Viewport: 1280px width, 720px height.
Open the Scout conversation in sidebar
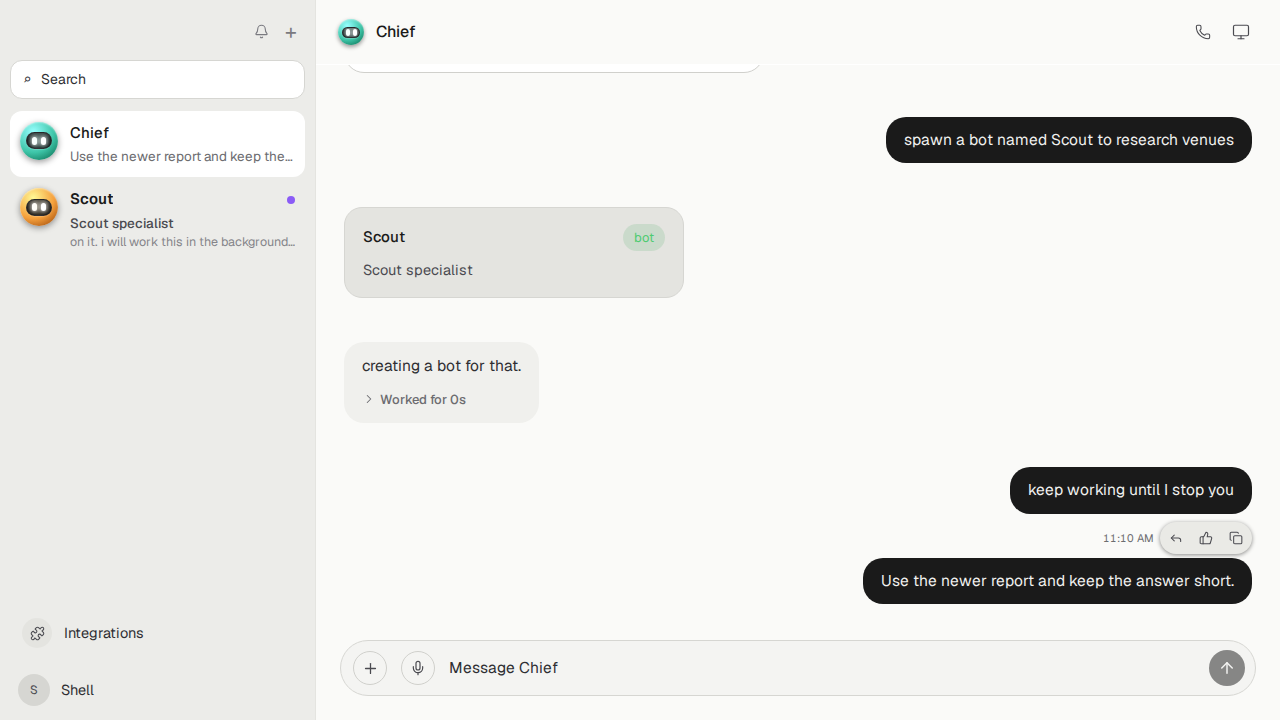[x=157, y=219]
